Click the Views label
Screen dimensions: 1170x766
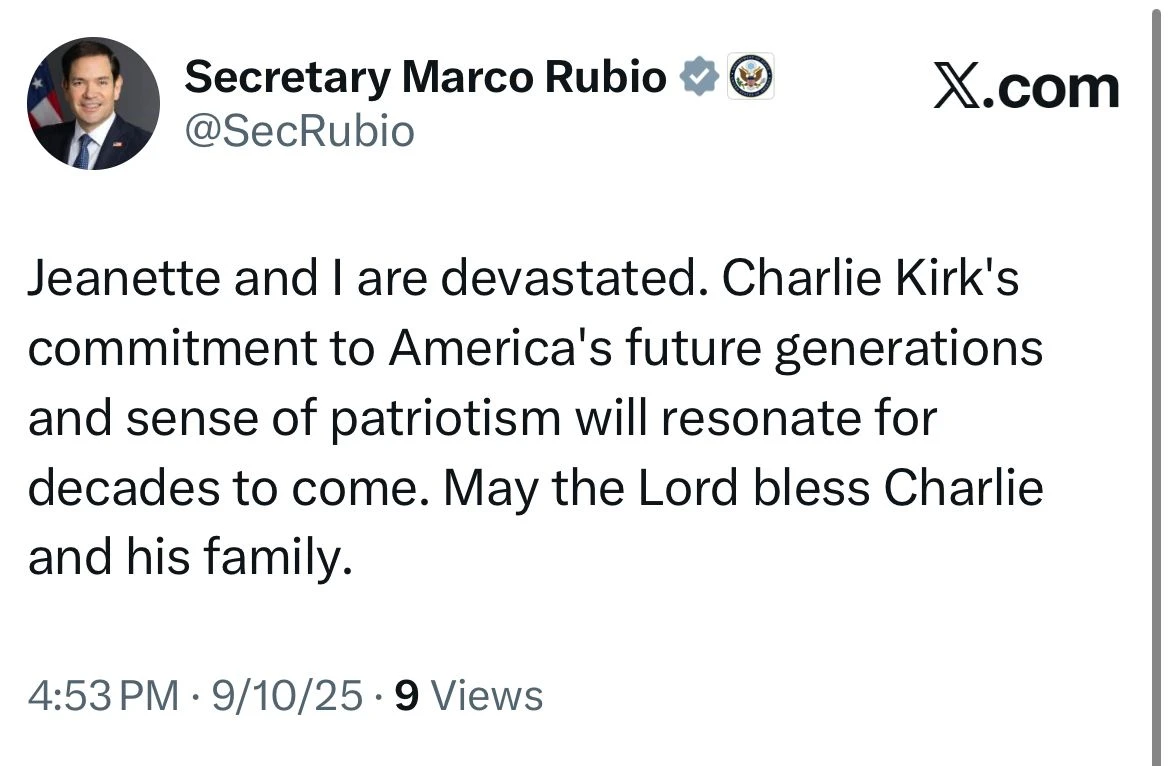coord(491,695)
